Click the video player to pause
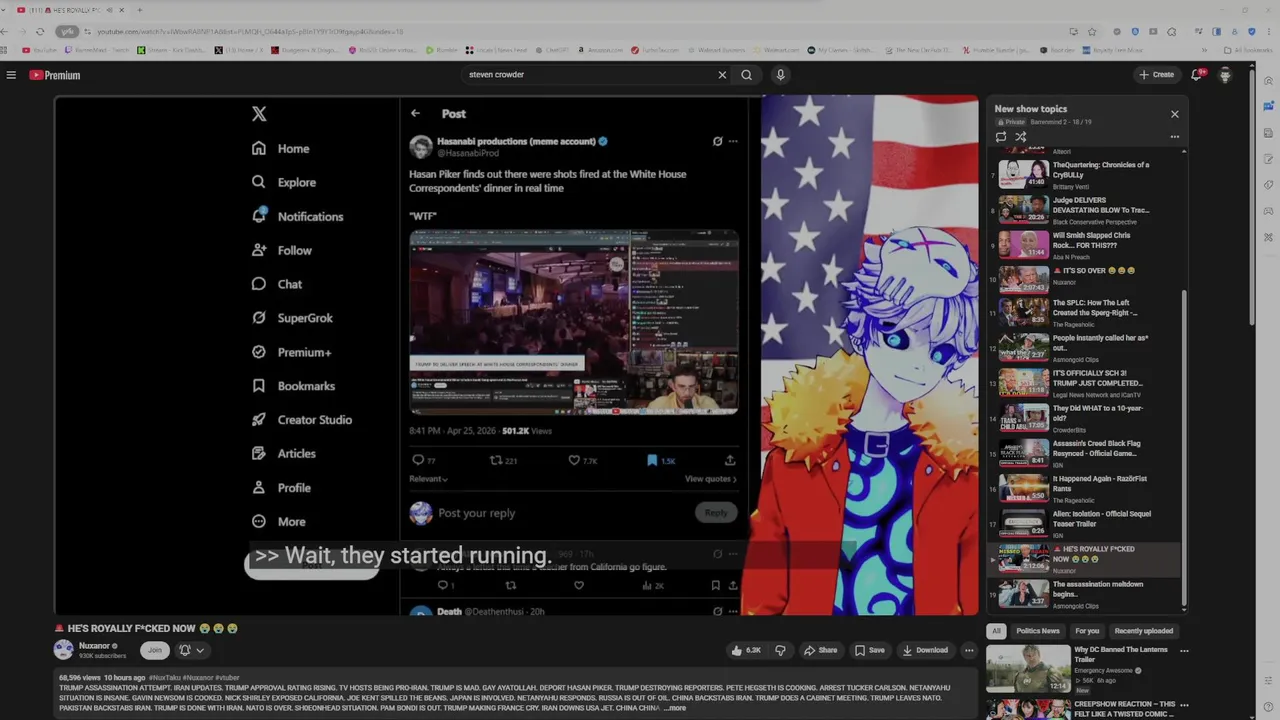The height and width of the screenshot is (720, 1280). [x=517, y=355]
